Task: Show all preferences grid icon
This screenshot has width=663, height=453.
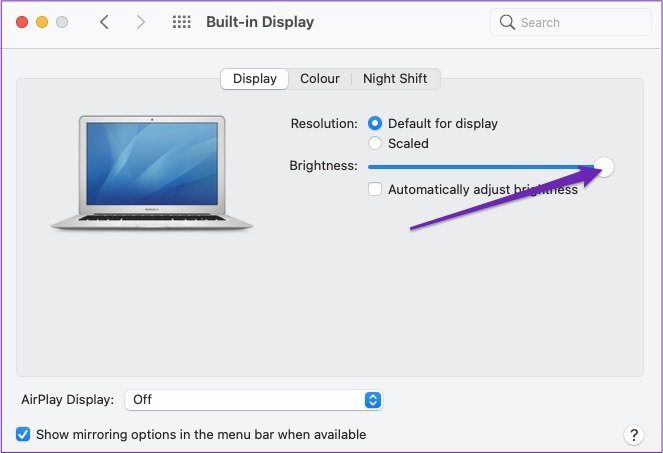Action: click(182, 22)
